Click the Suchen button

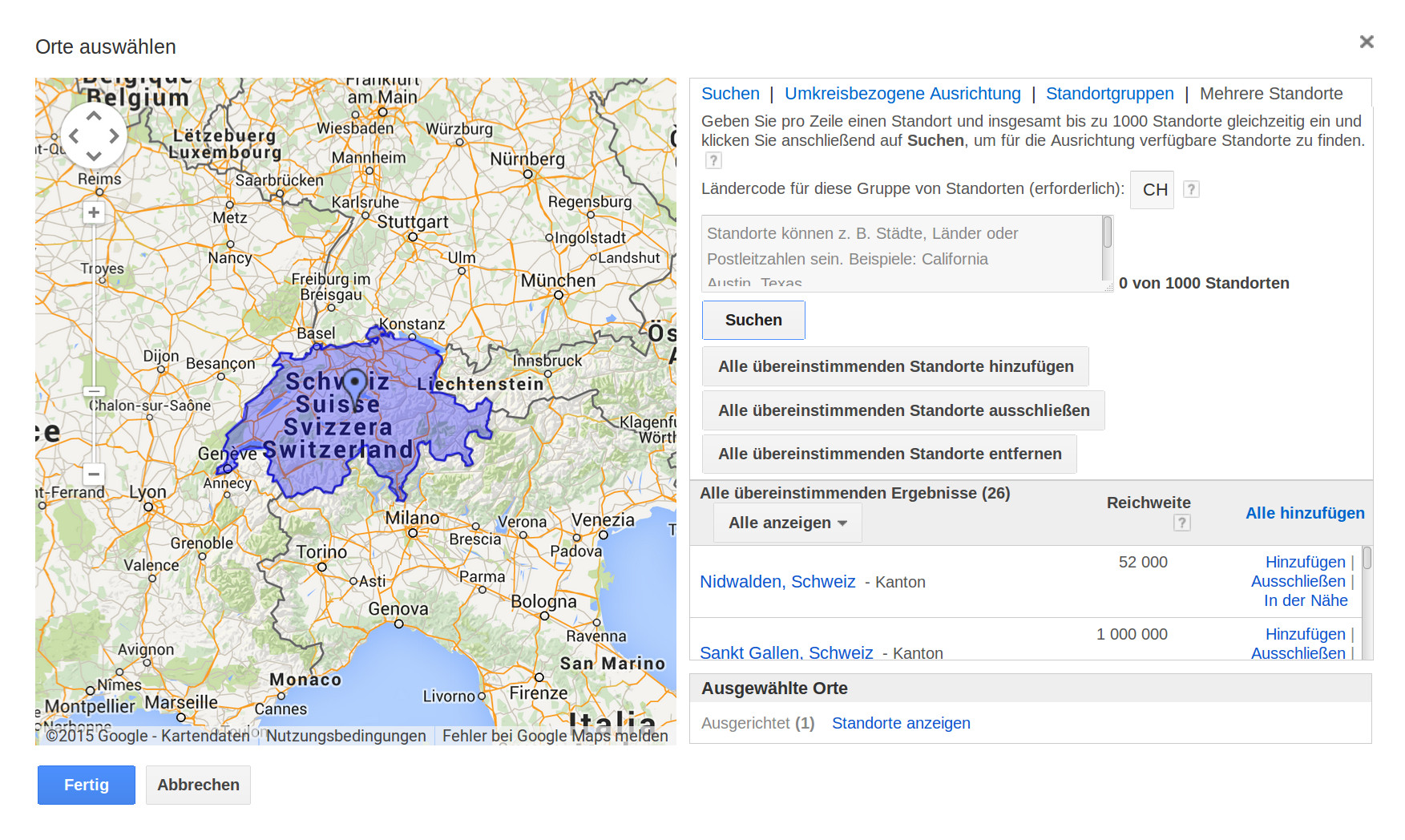click(753, 320)
